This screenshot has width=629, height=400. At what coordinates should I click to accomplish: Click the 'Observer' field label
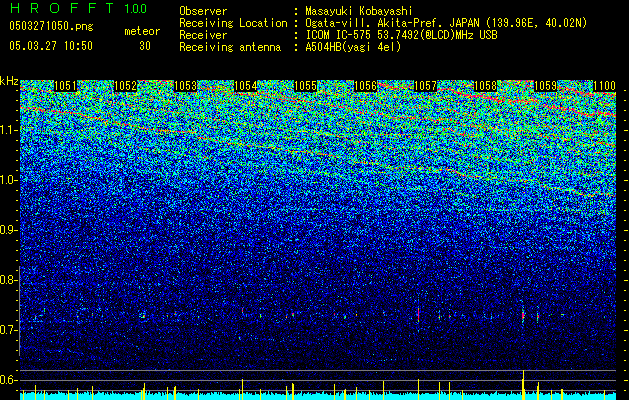pyautogui.click(x=203, y=11)
